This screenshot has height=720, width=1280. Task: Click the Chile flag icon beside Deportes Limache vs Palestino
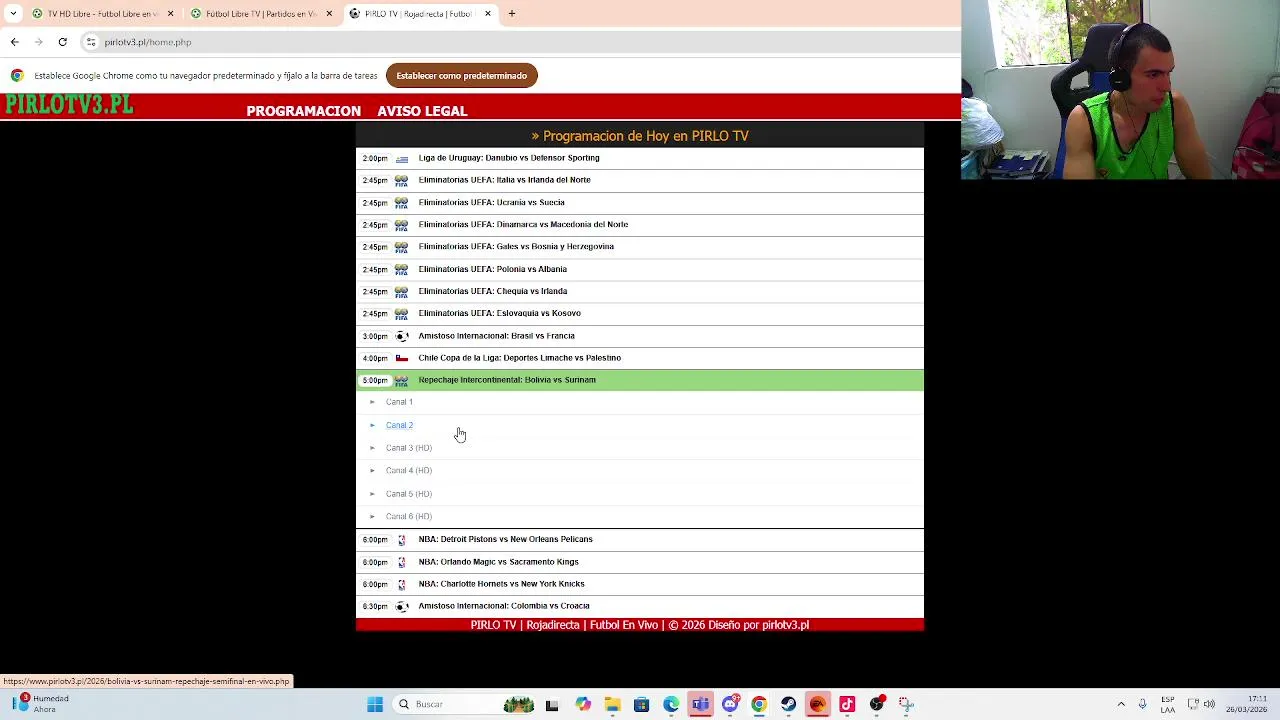point(402,358)
